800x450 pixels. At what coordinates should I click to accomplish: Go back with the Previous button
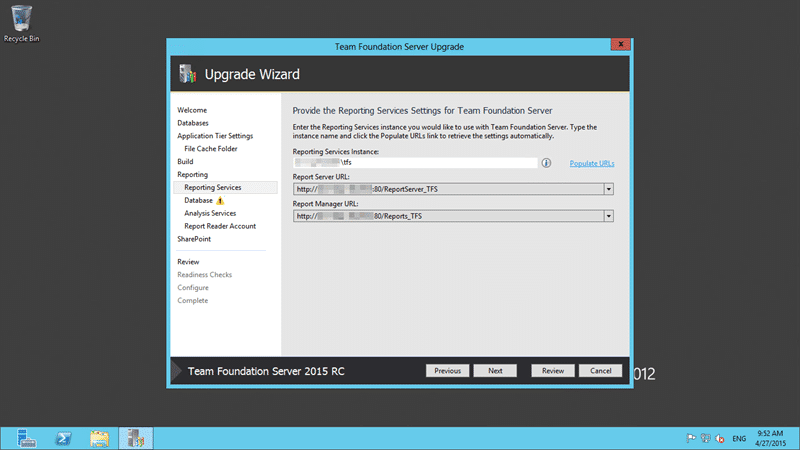[447, 371]
